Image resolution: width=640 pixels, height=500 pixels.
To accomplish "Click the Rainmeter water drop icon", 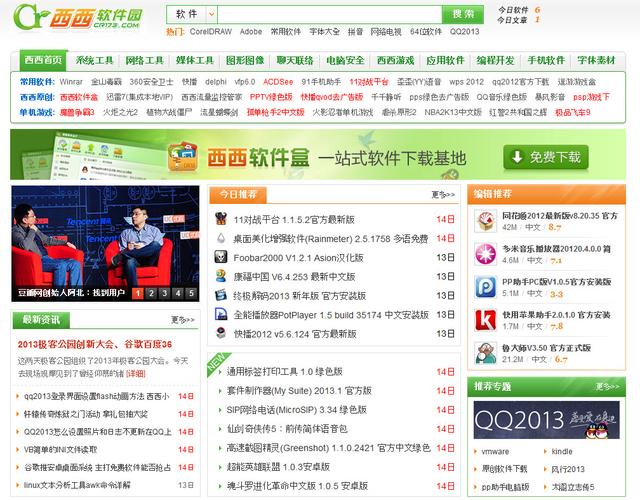I will [222, 239].
